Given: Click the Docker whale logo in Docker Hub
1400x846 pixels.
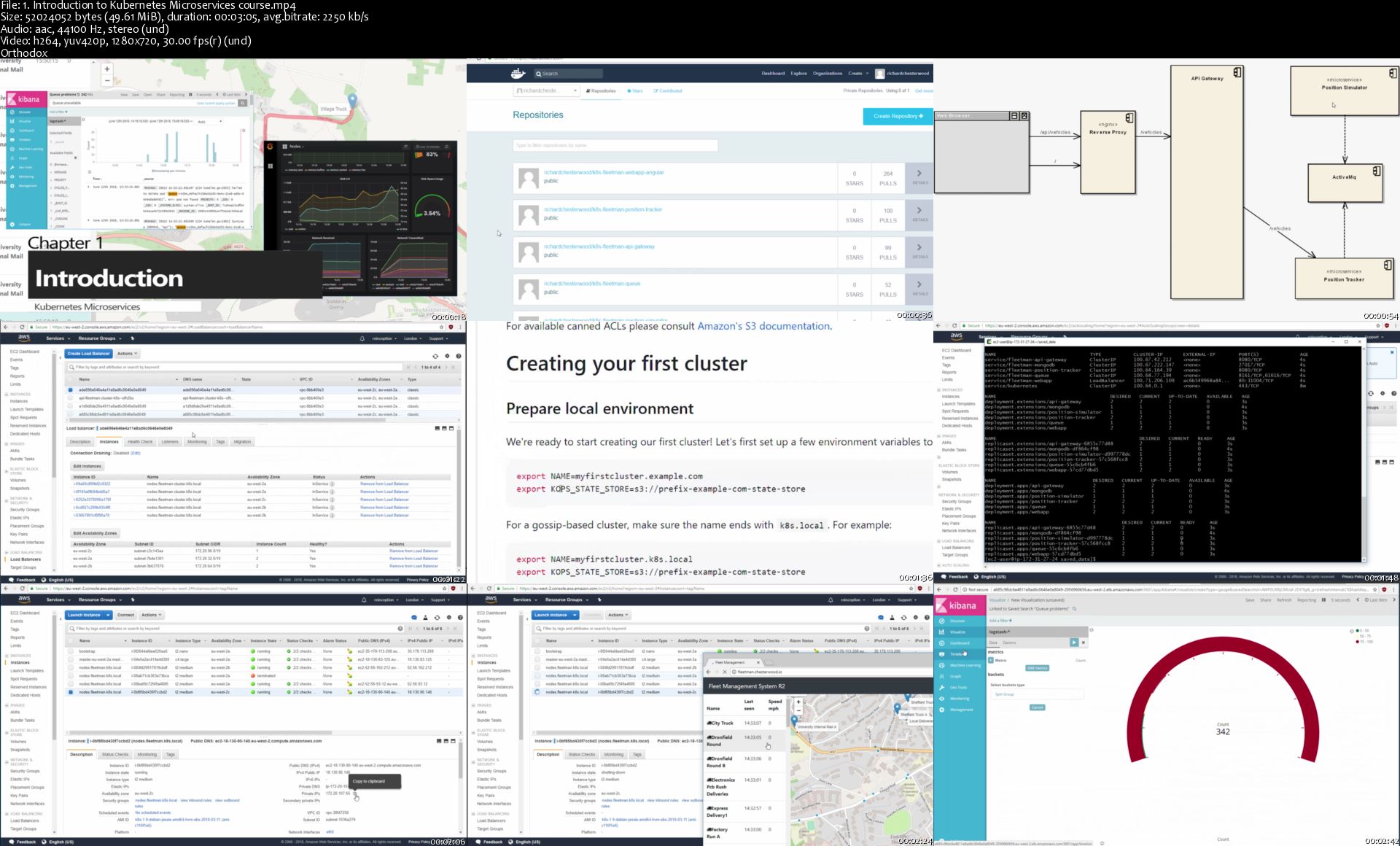Looking at the screenshot, I should 518,74.
